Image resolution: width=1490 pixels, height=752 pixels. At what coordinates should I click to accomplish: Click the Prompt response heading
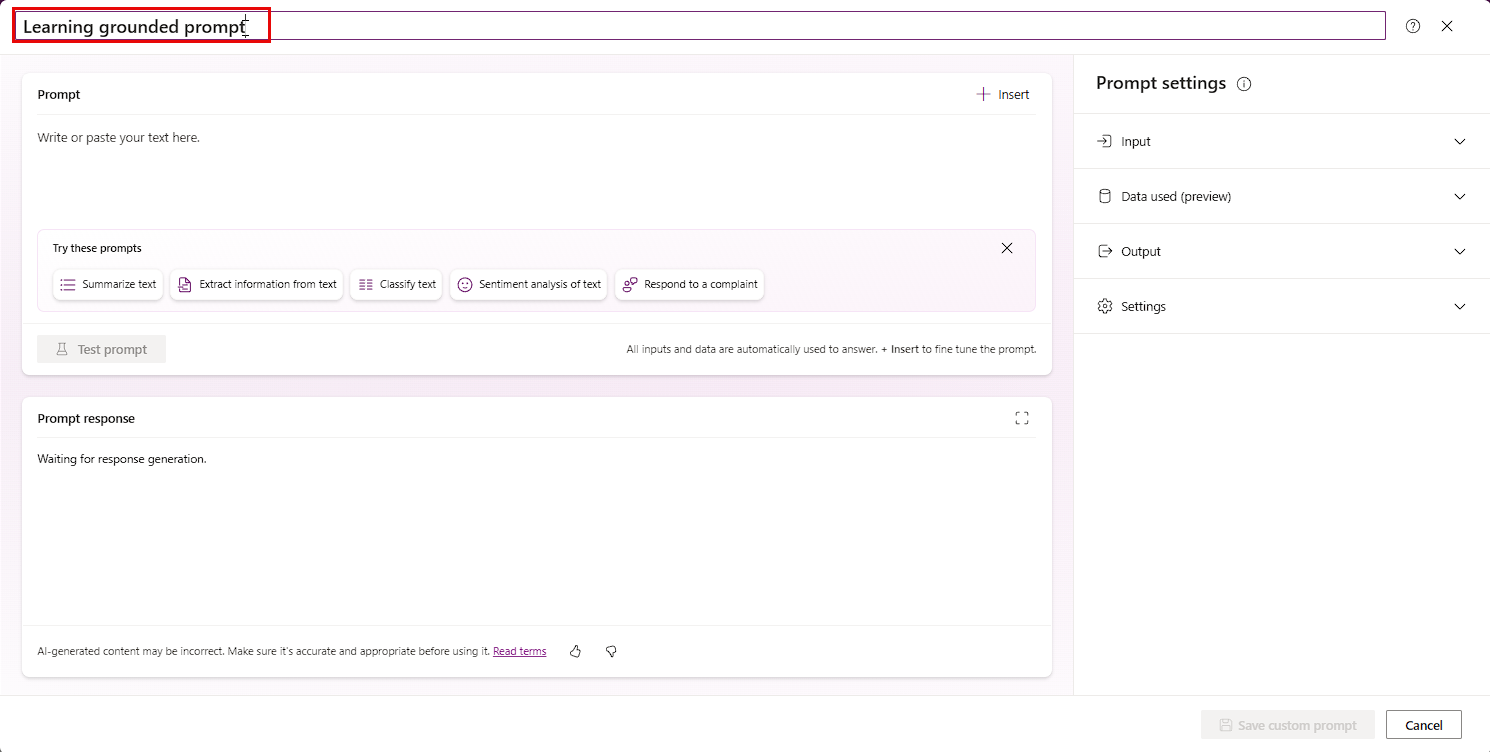point(86,418)
